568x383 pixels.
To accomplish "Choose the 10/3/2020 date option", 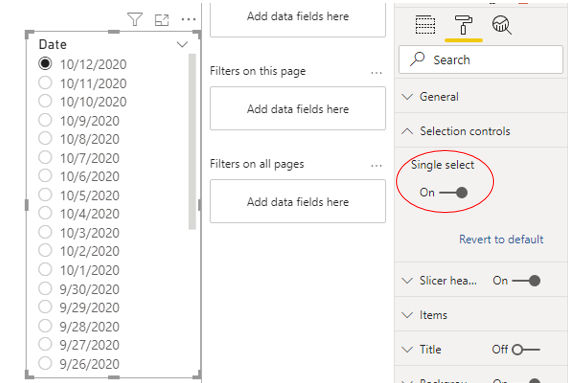I will 79,232.
